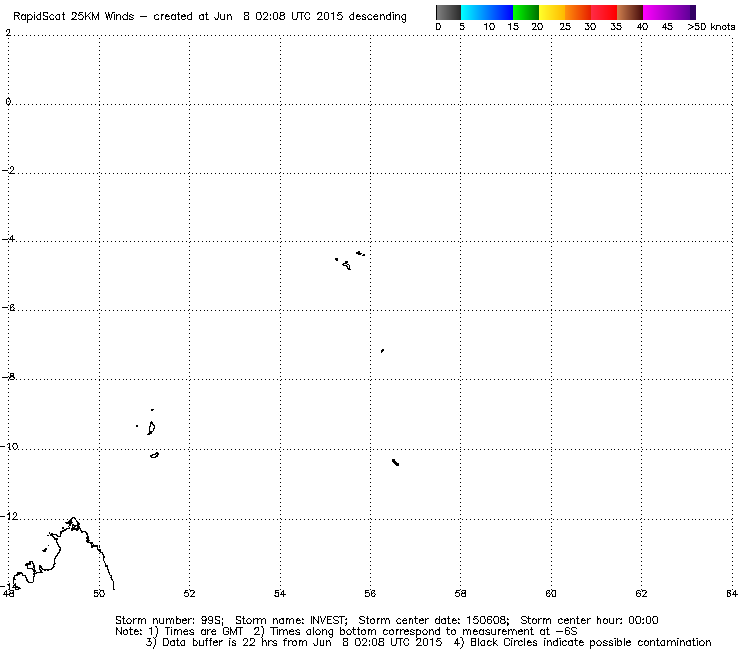
Task: Click the legend tick label '35'
Action: point(616,27)
